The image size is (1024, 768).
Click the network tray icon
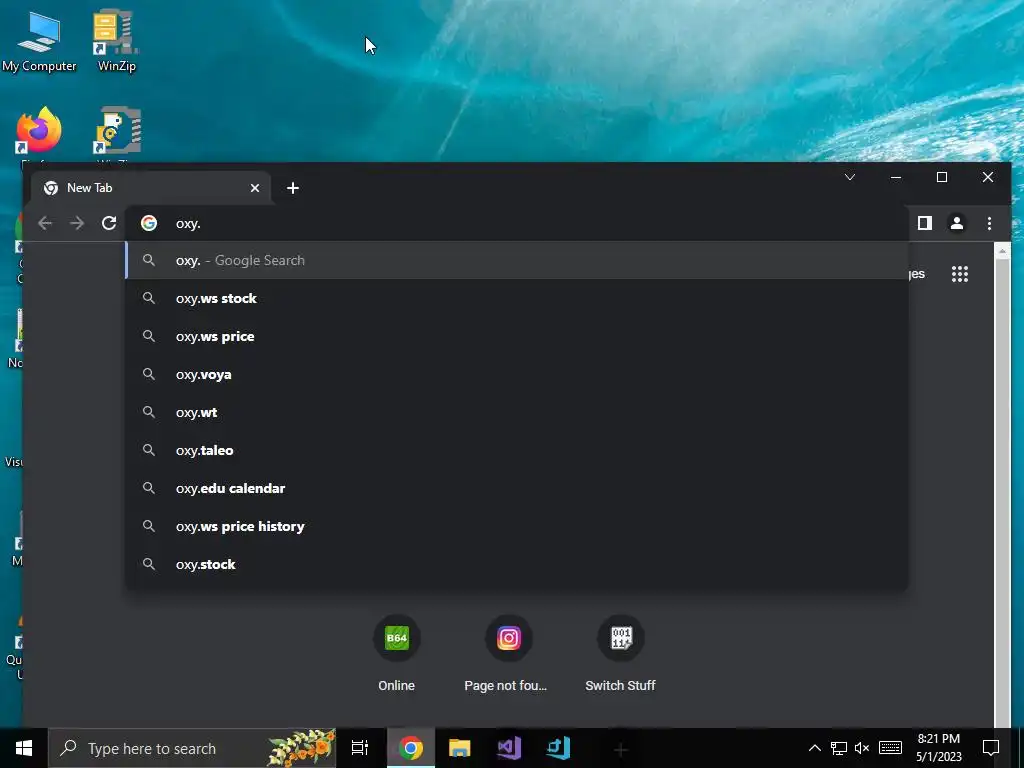click(x=839, y=748)
